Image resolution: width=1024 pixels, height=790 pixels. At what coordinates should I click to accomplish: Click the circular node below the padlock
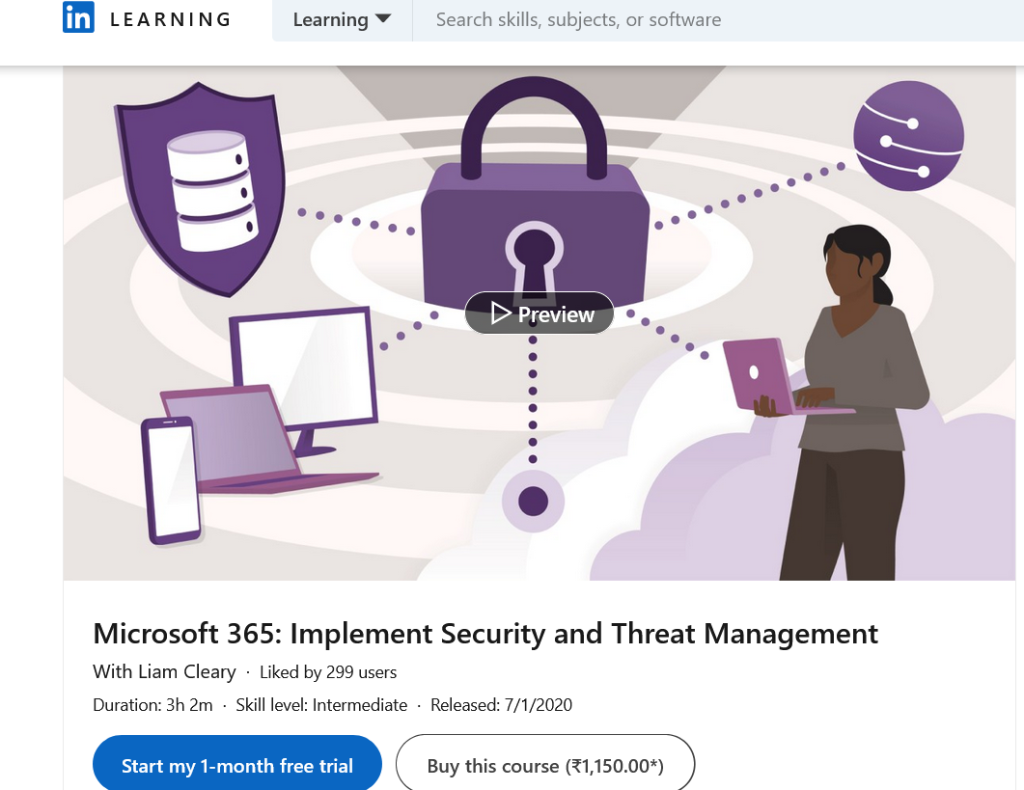click(533, 500)
